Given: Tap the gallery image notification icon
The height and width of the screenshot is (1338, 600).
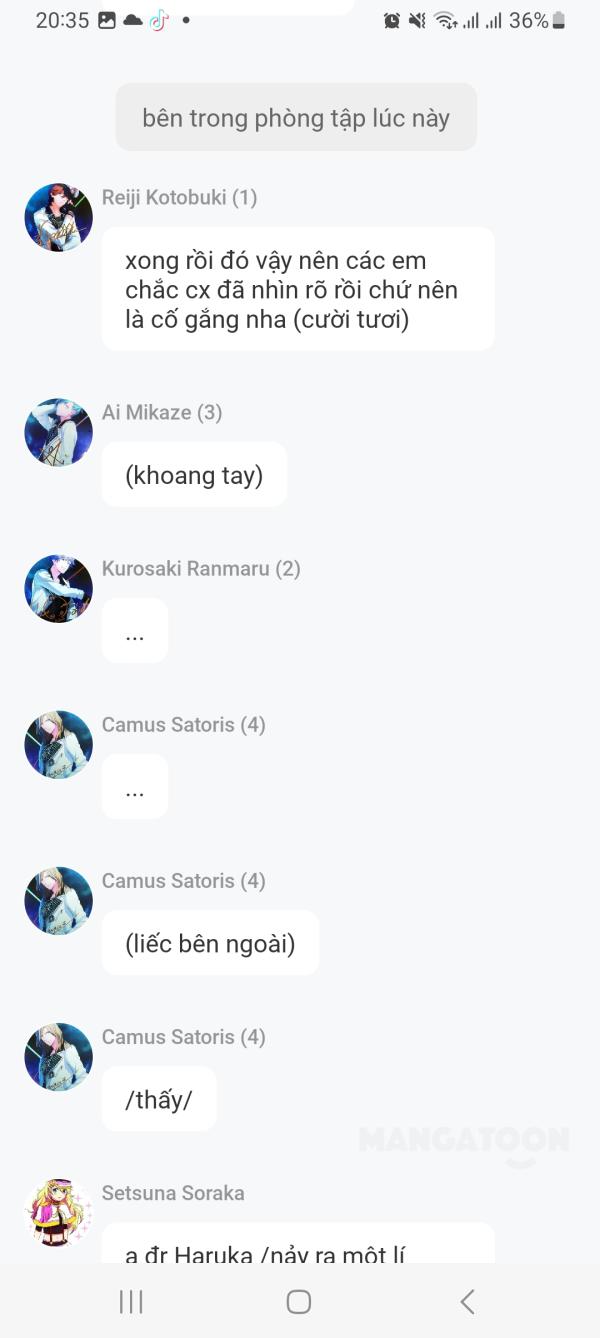Looking at the screenshot, I should [107, 20].
